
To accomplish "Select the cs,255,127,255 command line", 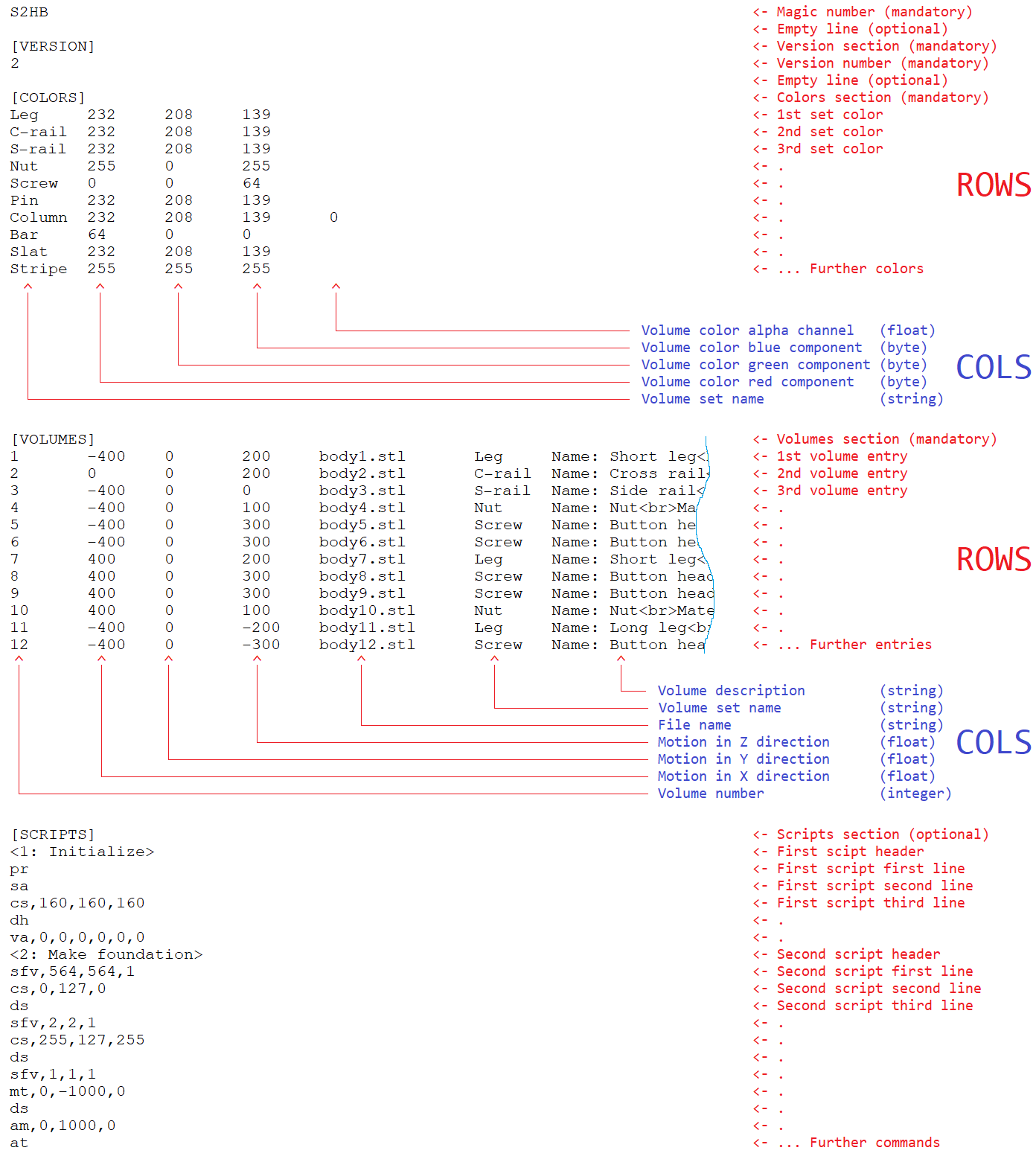I will (77, 1040).
